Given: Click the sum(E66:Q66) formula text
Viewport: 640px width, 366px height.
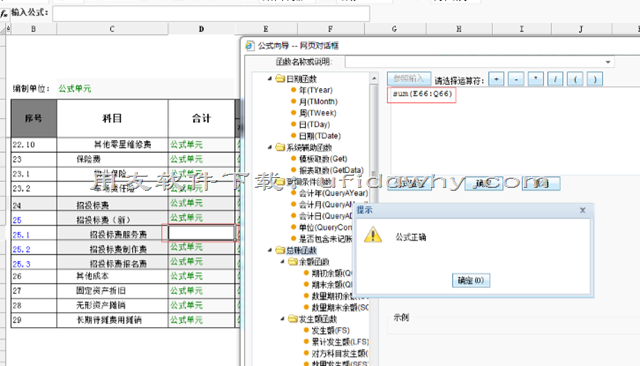Looking at the screenshot, I should [x=422, y=94].
